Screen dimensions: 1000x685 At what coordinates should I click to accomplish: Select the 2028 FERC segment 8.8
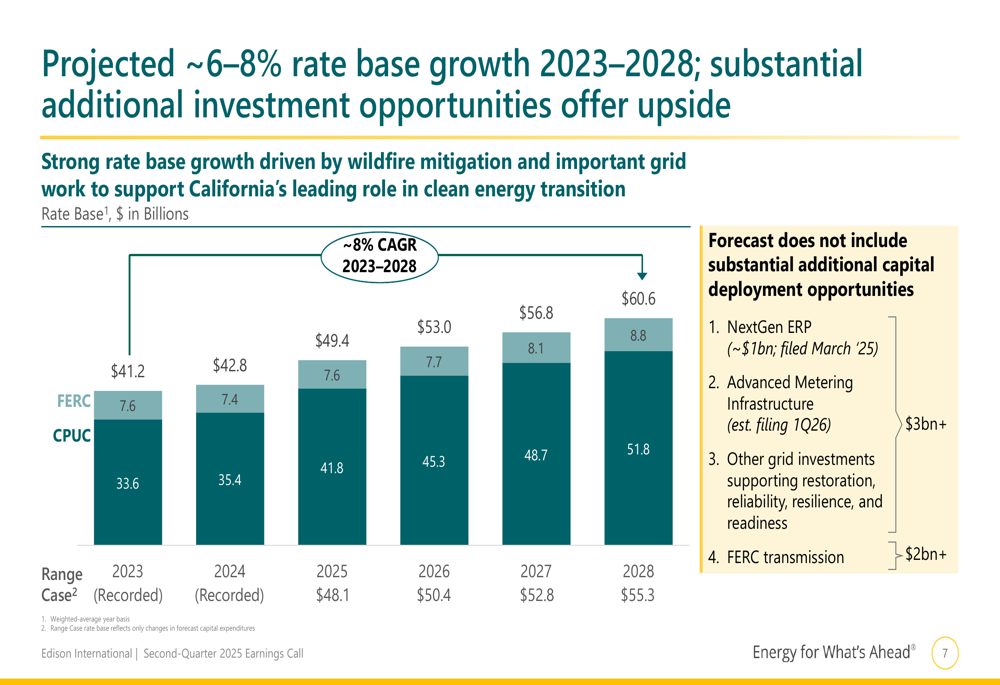click(x=638, y=335)
